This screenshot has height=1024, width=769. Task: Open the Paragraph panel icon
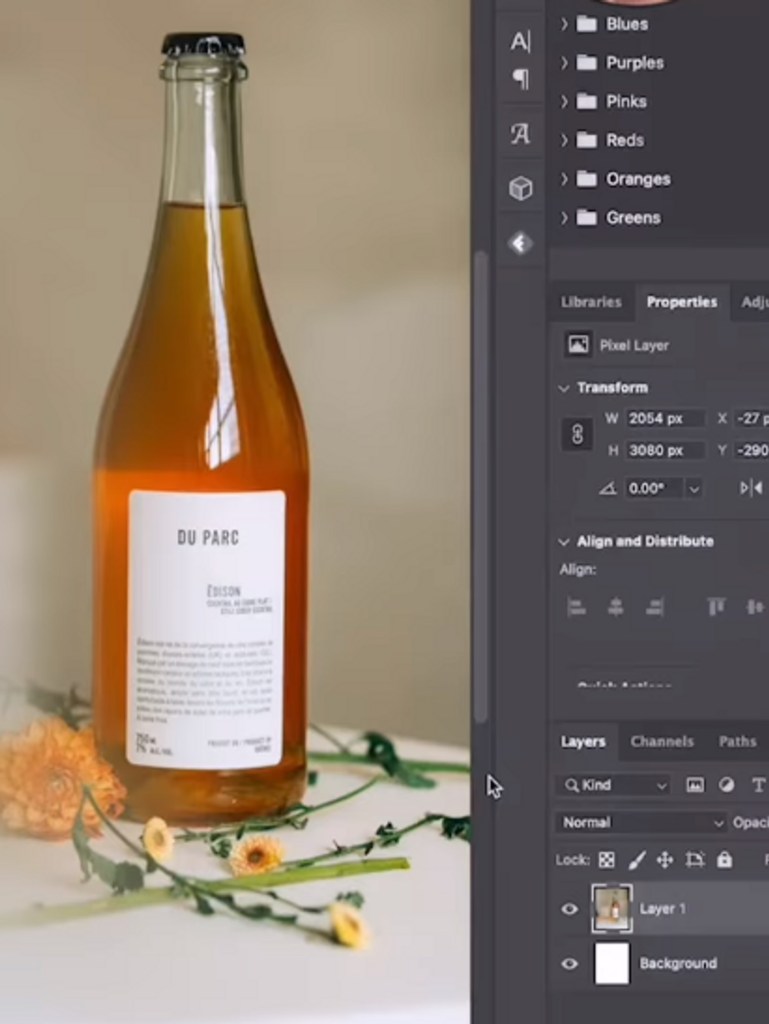pos(521,80)
